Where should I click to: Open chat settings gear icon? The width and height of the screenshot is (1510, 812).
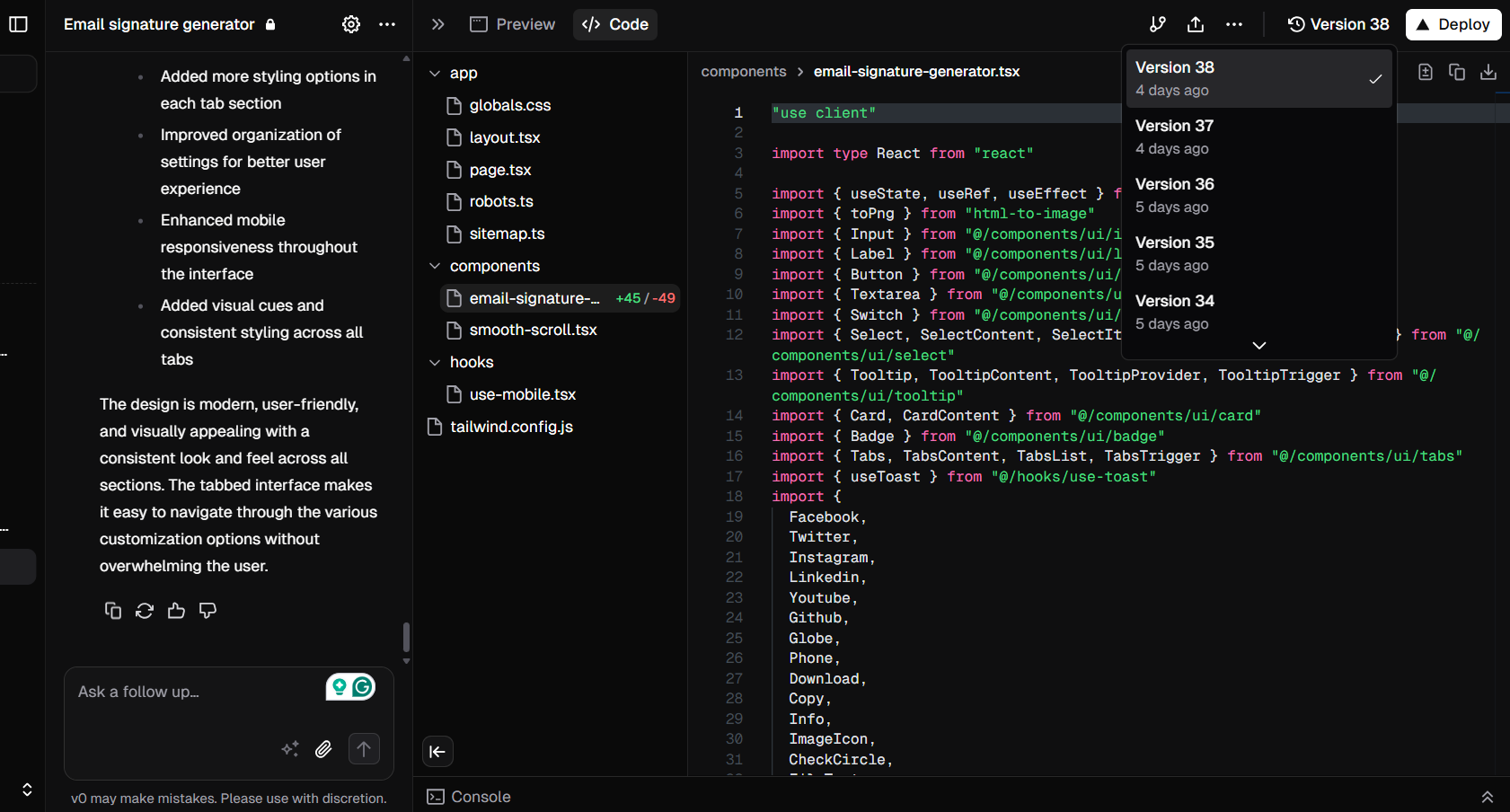[x=351, y=24]
